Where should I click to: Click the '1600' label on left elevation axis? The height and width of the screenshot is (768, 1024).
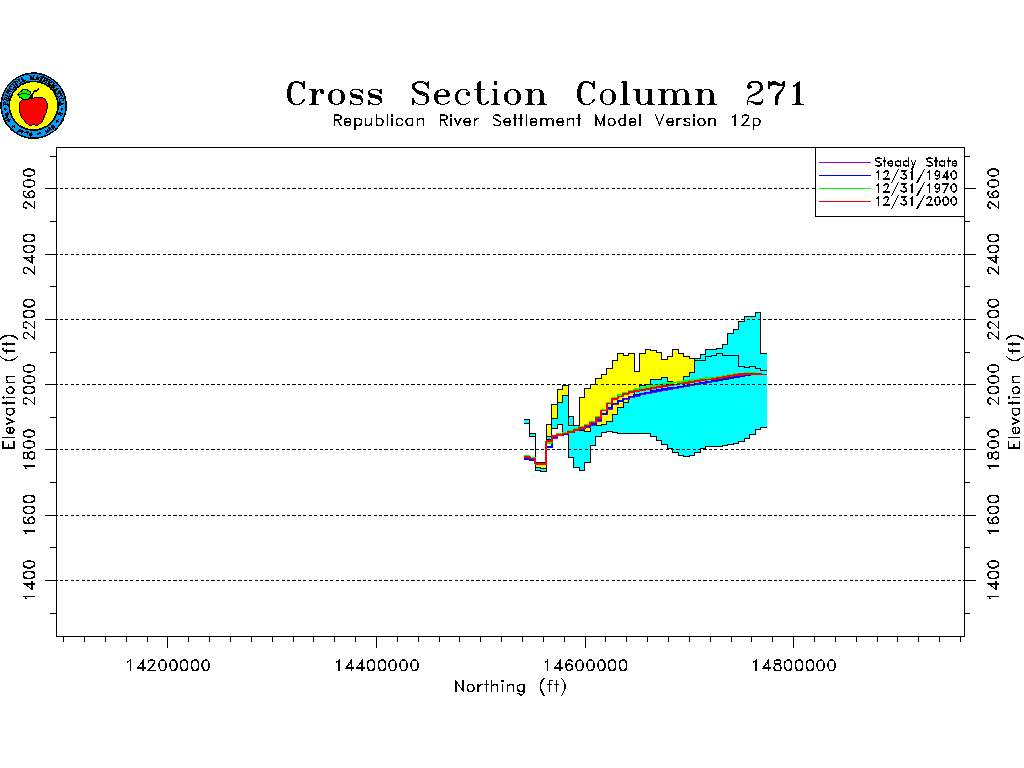[x=29, y=515]
